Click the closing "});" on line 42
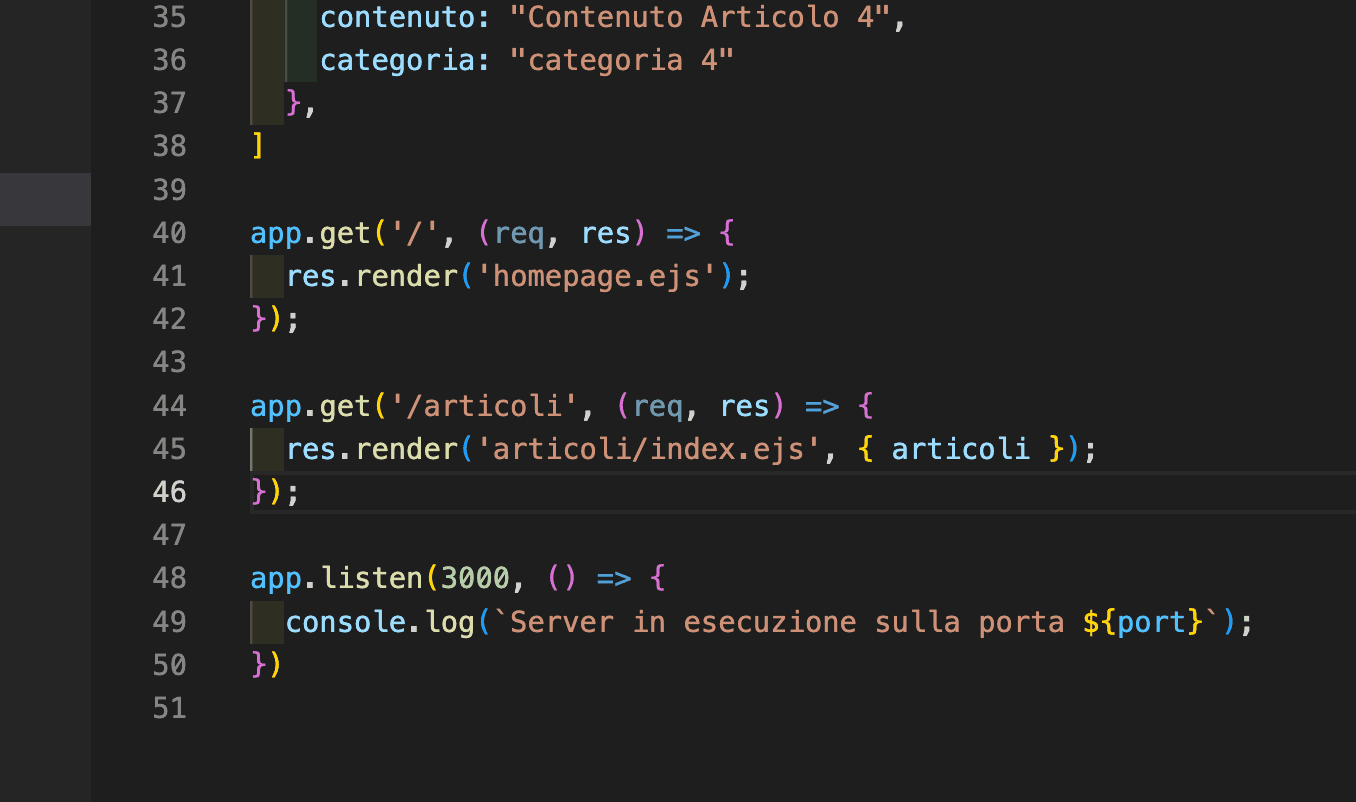This screenshot has height=802, width=1356. (276, 319)
